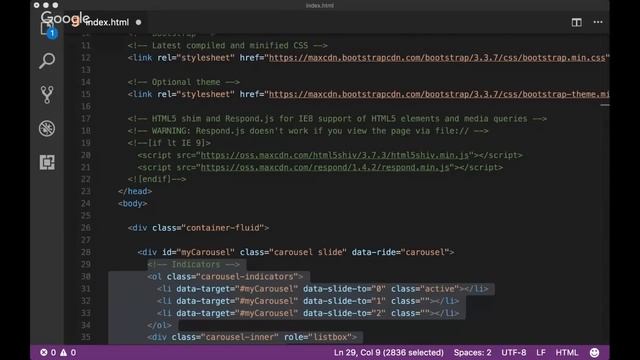Change language mode via HTML indicator
This screenshot has width=640, height=360.
point(567,352)
